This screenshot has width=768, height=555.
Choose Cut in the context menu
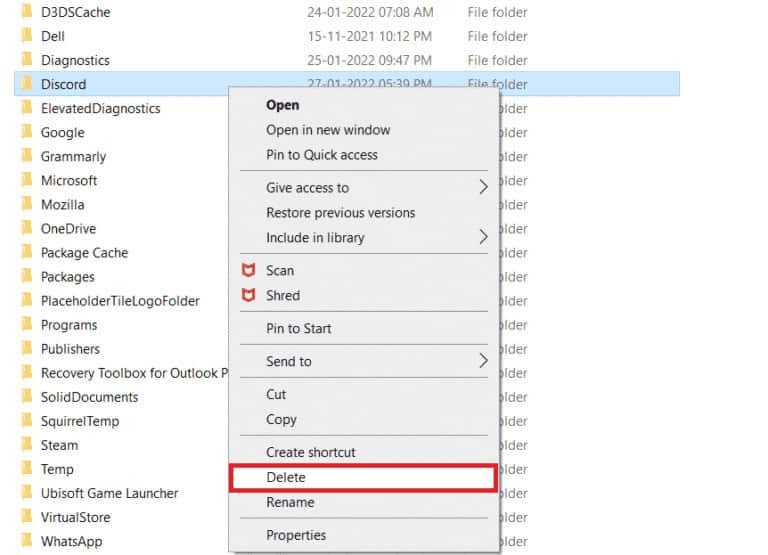pyautogui.click(x=364, y=394)
